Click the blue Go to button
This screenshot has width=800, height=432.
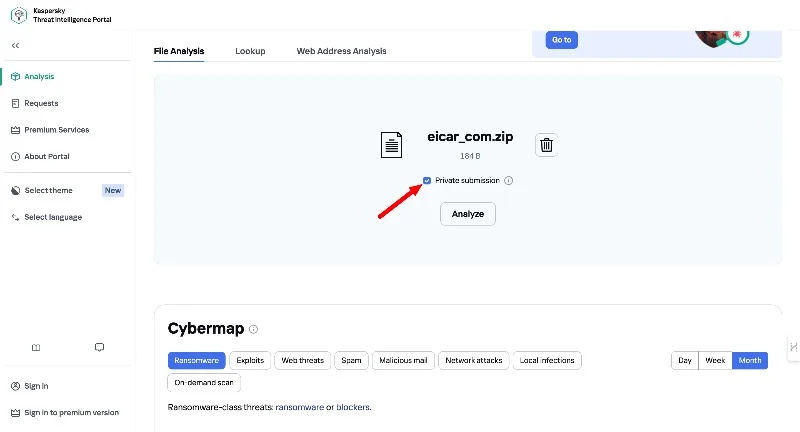point(562,40)
